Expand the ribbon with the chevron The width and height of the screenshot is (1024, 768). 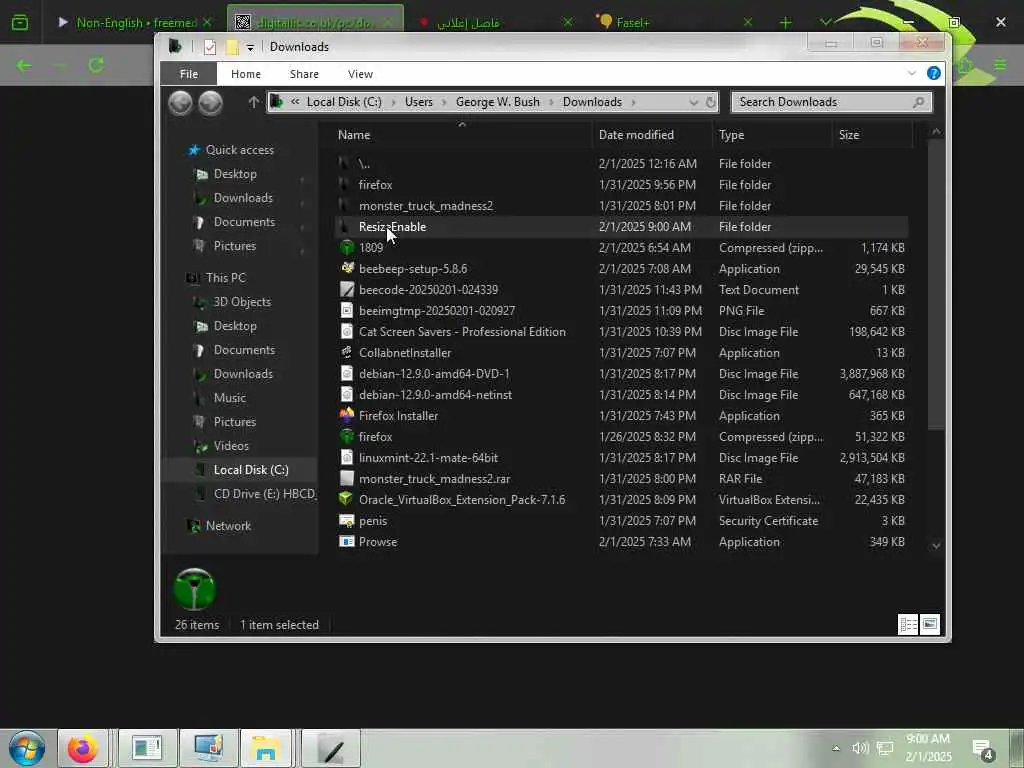(x=912, y=73)
